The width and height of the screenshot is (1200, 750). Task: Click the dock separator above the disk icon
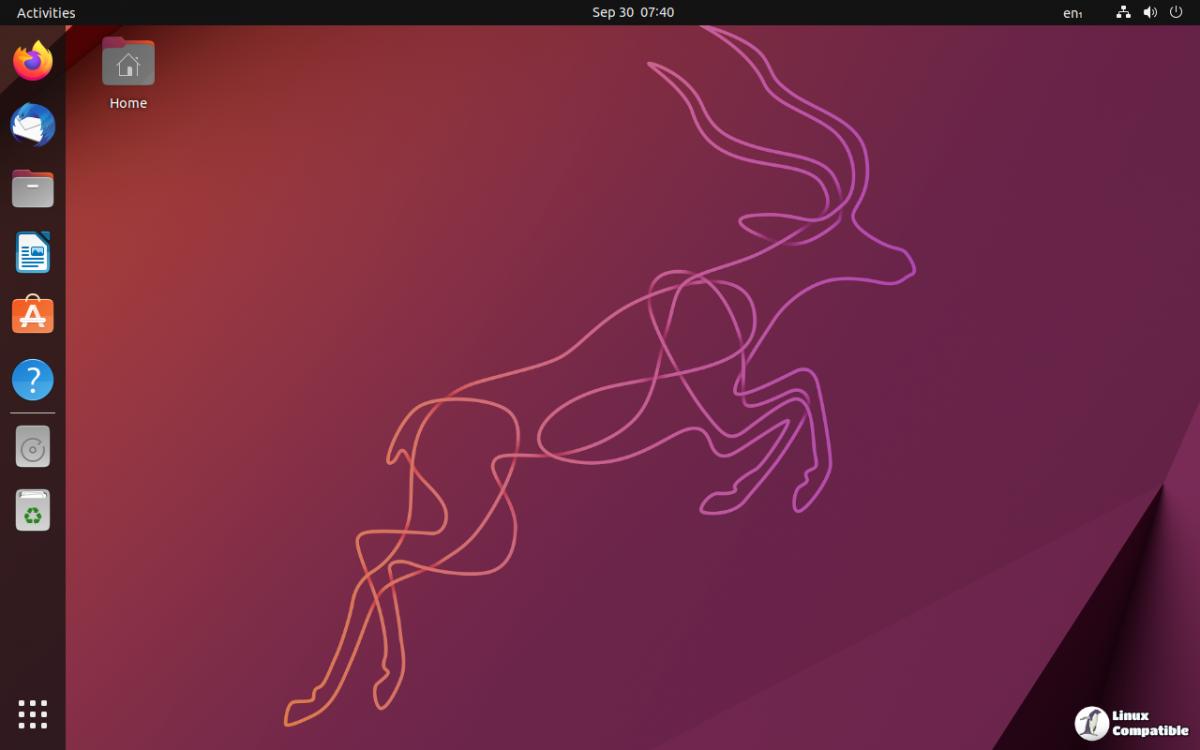tap(32, 412)
